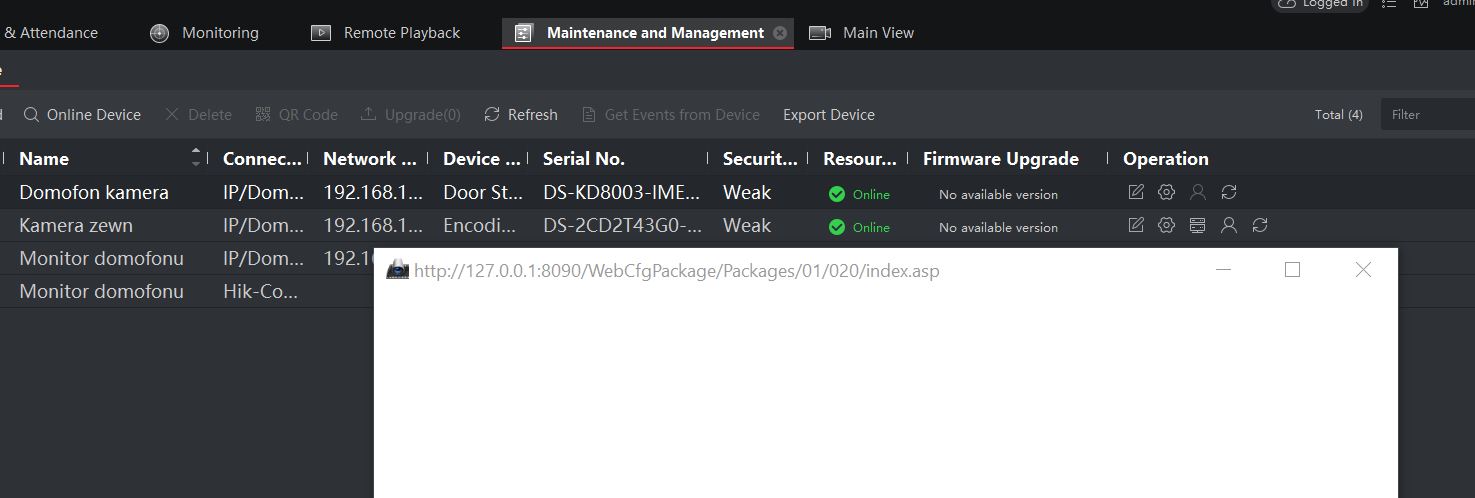
Task: Edit the Domofon kamera device entry
Action: point(1135,192)
